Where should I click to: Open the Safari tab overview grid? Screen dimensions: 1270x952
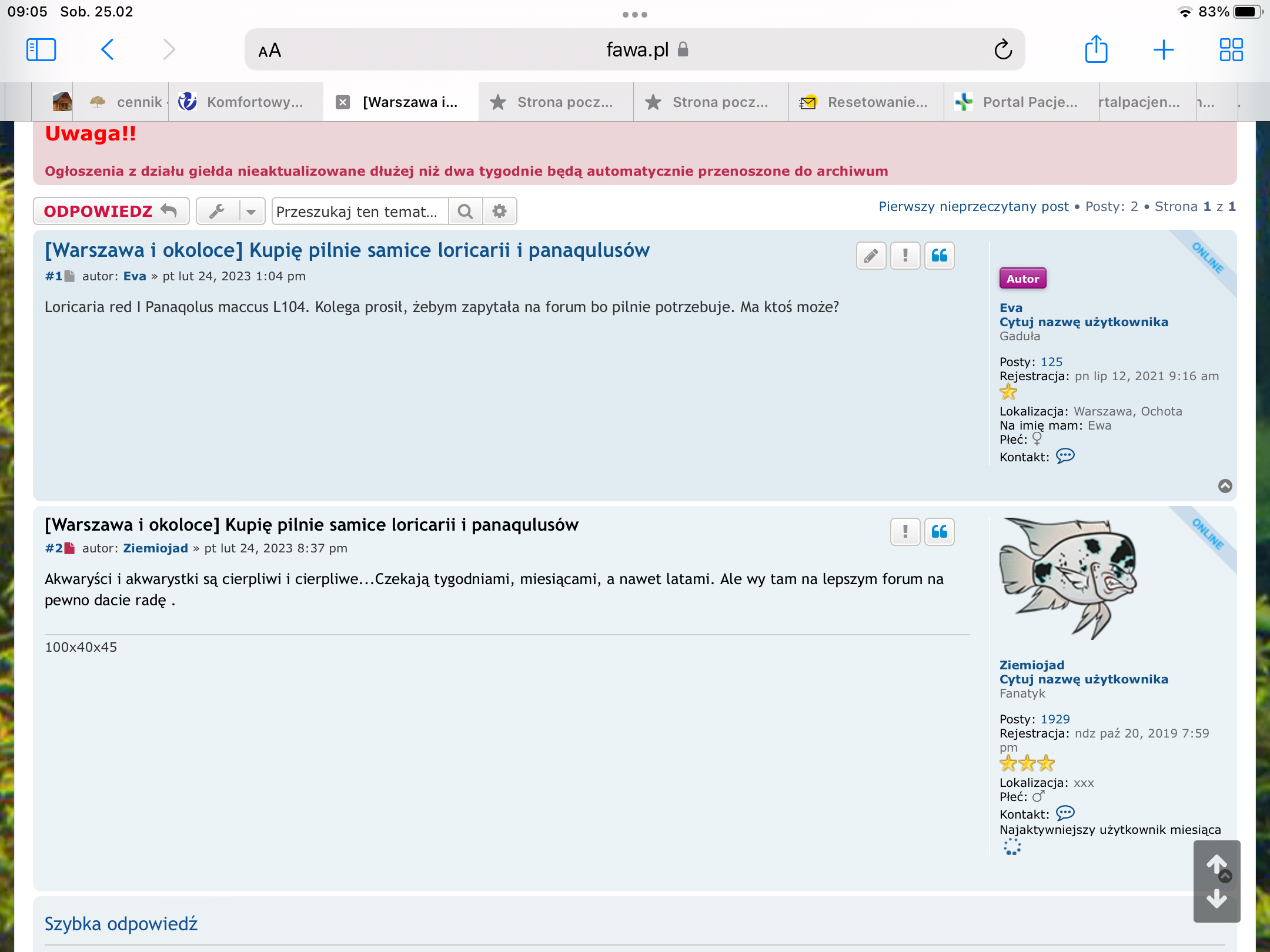tap(1231, 49)
